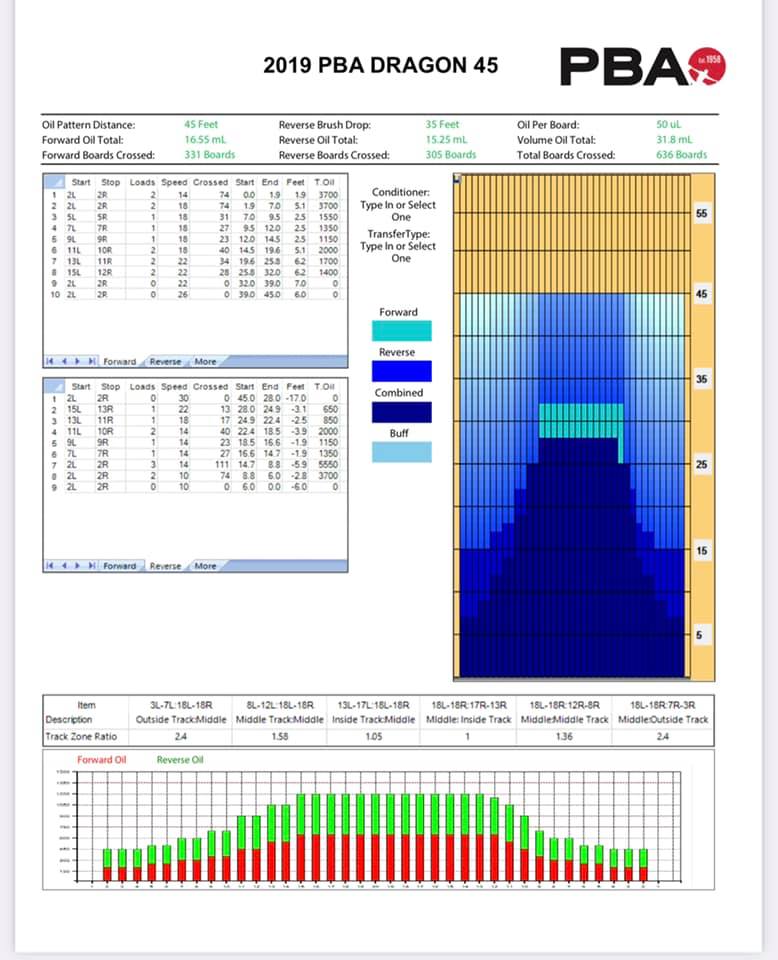Image resolution: width=778 pixels, height=960 pixels.
Task: Click 'Middle: Inside Track' description cell
Action: (x=468, y=719)
